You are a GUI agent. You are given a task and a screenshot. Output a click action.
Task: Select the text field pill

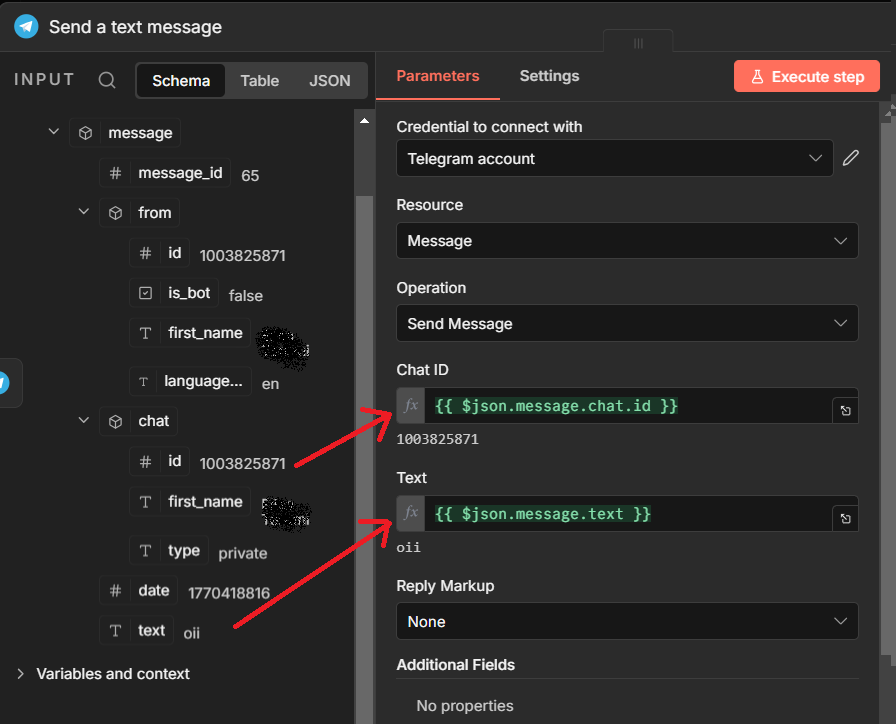(137, 630)
